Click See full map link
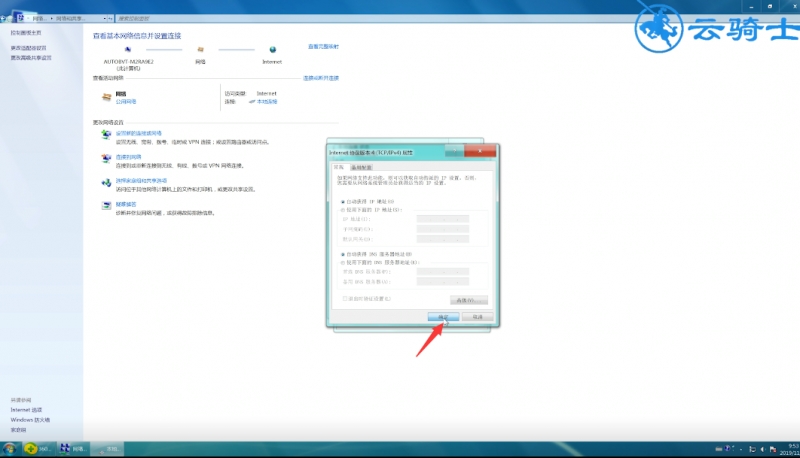 click(x=323, y=46)
